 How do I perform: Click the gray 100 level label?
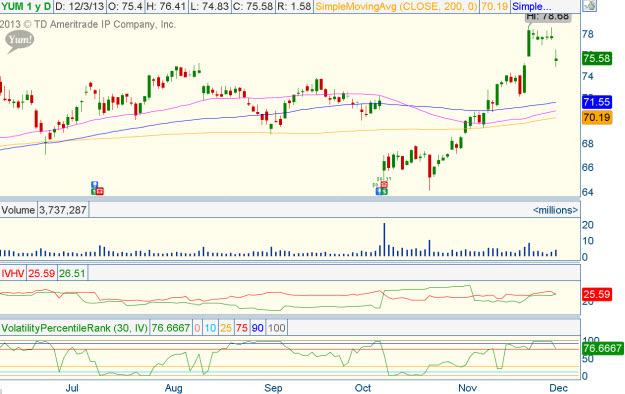[x=277, y=328]
